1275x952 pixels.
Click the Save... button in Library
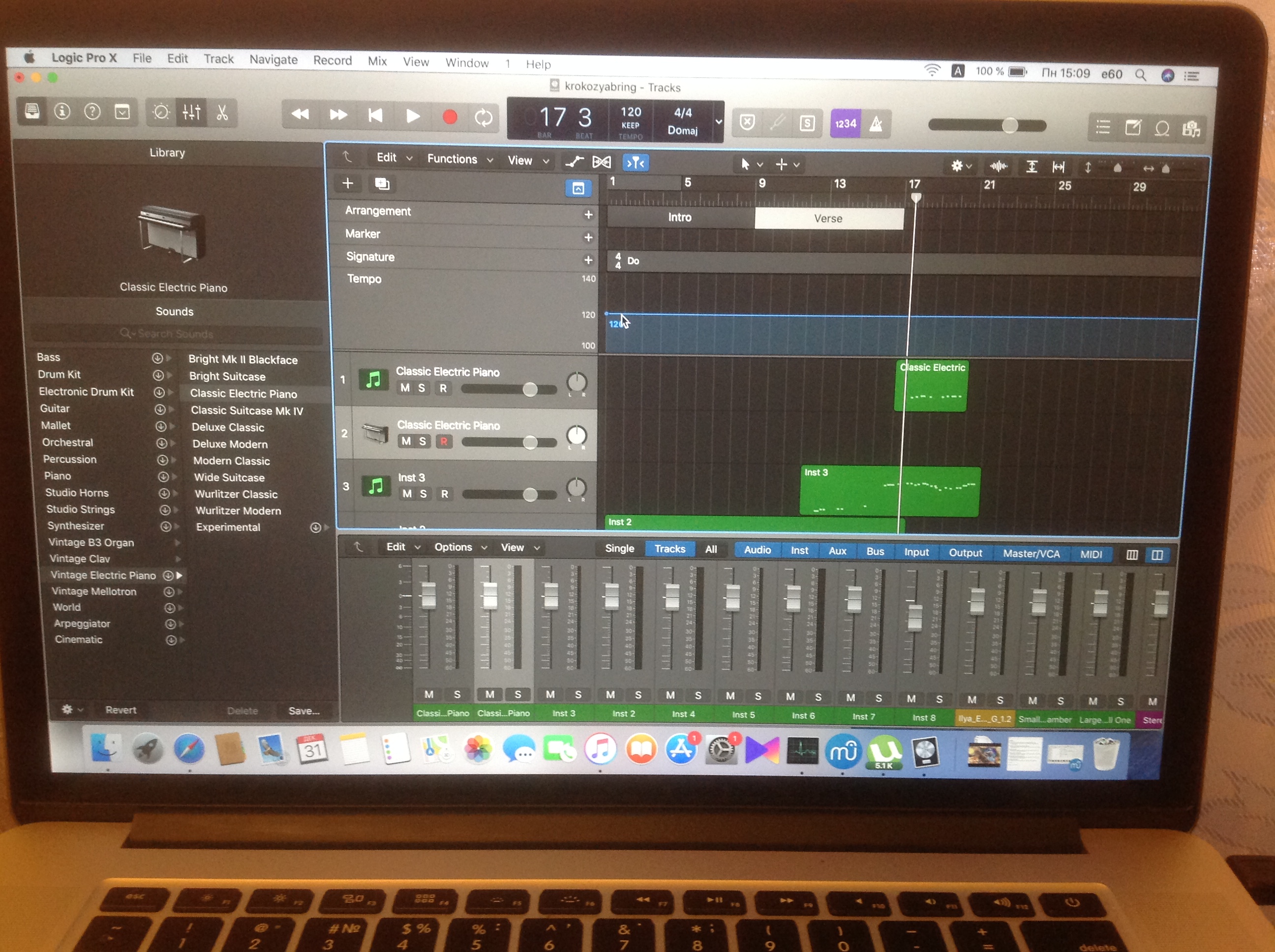click(x=304, y=711)
